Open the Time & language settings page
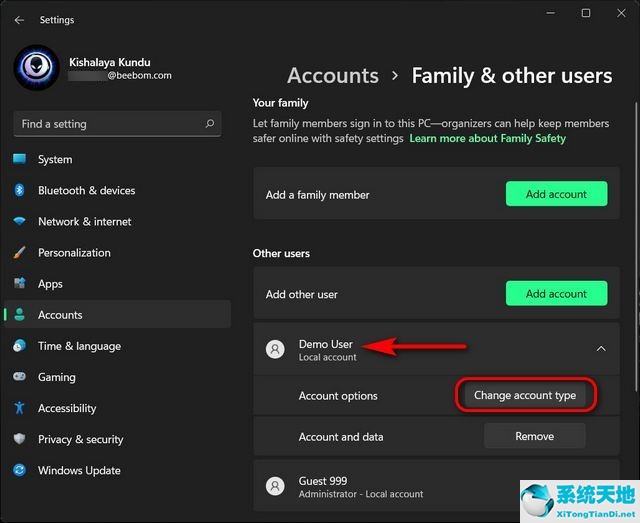Image resolution: width=640 pixels, height=523 pixels. [x=79, y=346]
